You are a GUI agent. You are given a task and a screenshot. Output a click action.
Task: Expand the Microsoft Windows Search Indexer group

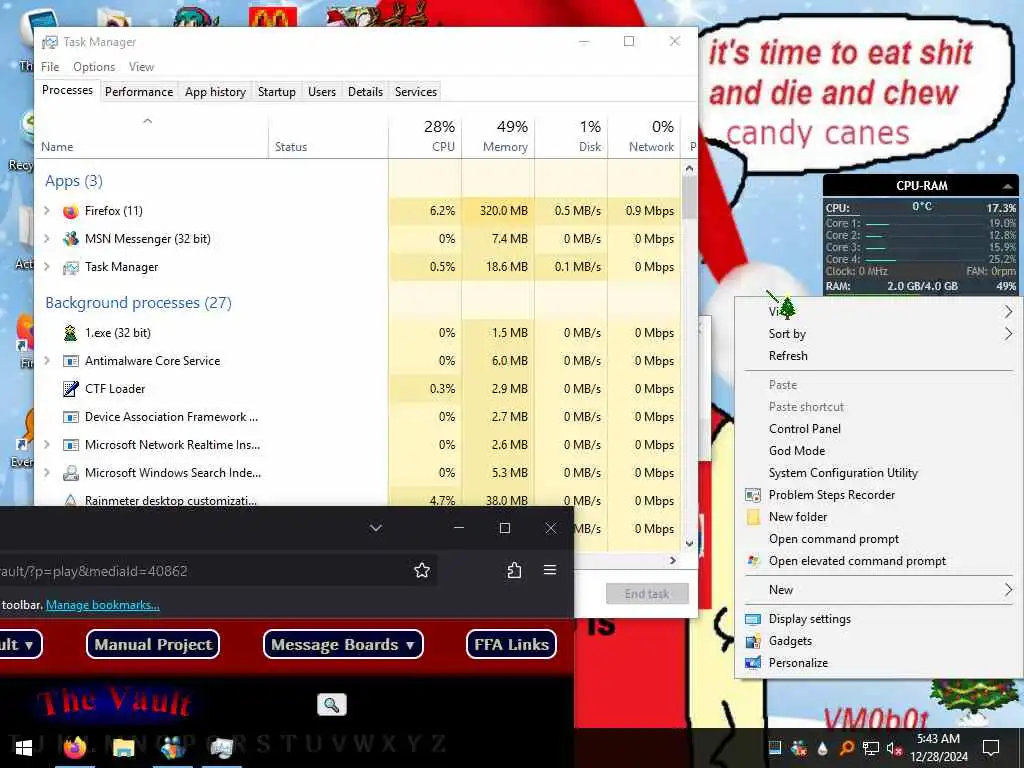pyautogui.click(x=47, y=473)
